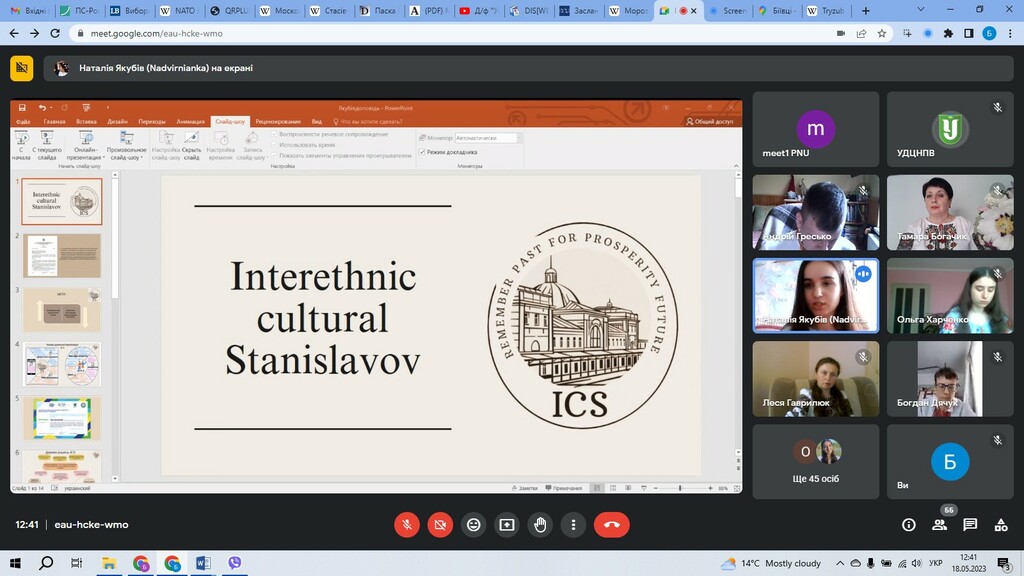Open the chat messages panel

(970, 524)
